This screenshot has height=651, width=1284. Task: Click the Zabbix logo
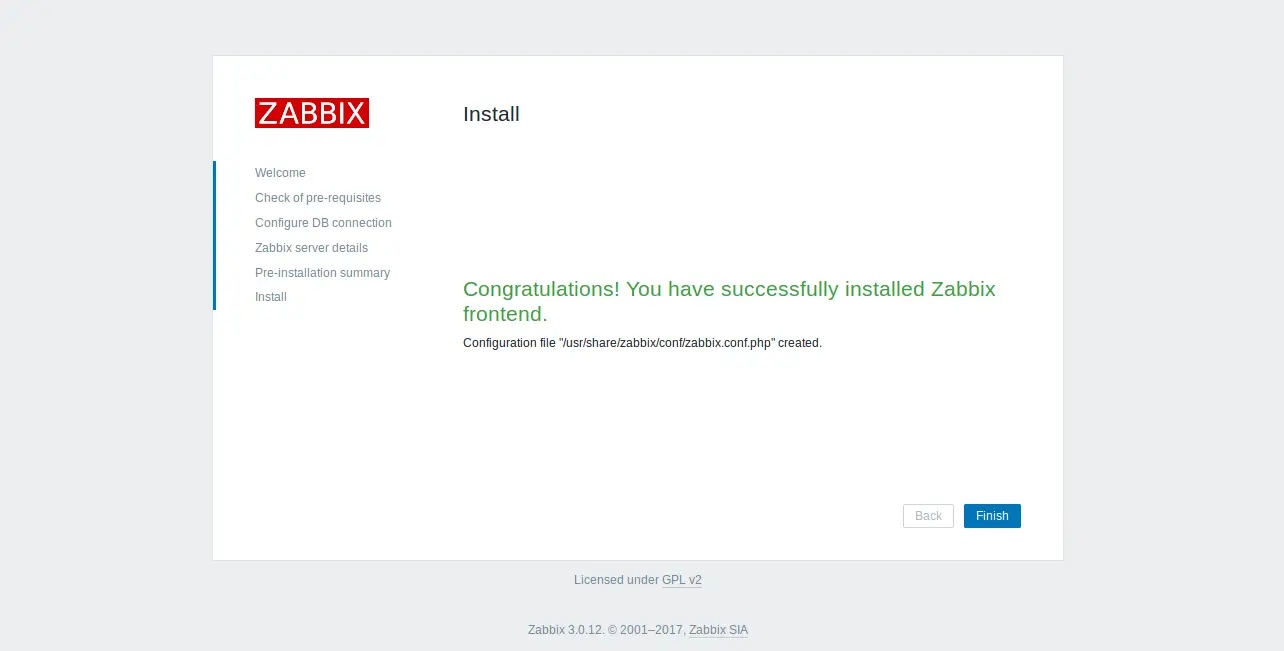(312, 113)
